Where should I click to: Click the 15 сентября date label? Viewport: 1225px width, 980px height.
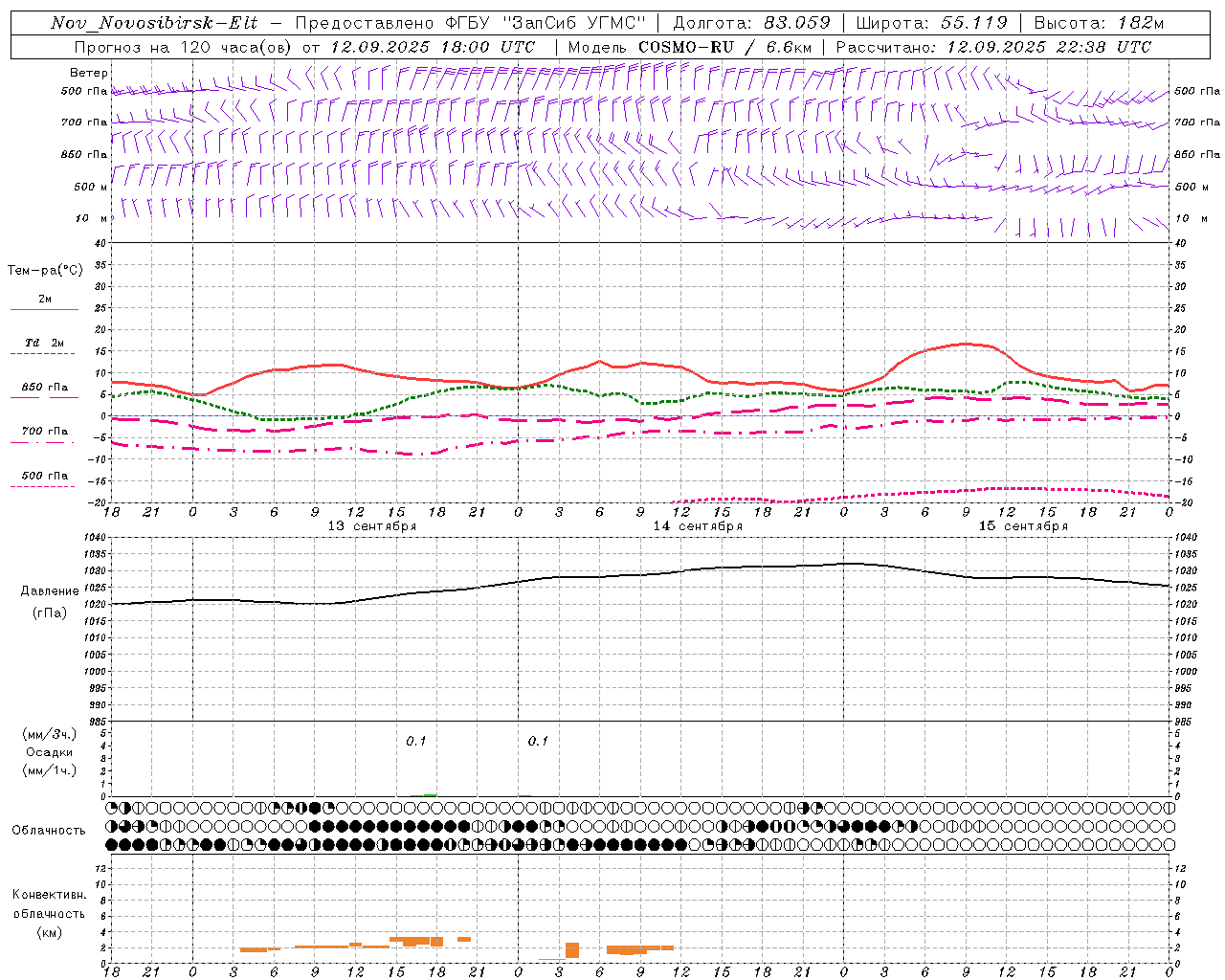point(1023,526)
